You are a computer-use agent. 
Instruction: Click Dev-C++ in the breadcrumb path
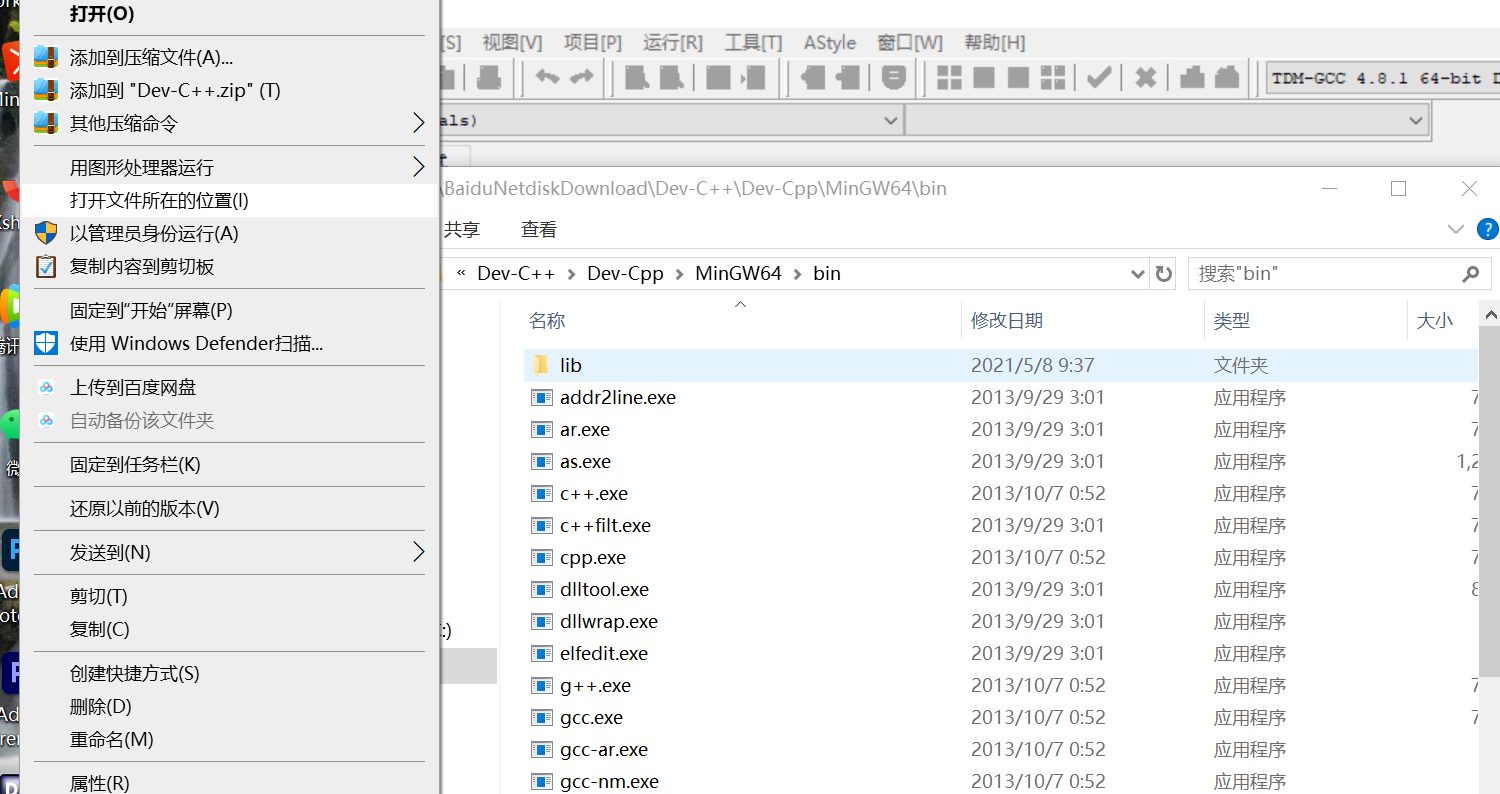pyautogui.click(x=516, y=273)
